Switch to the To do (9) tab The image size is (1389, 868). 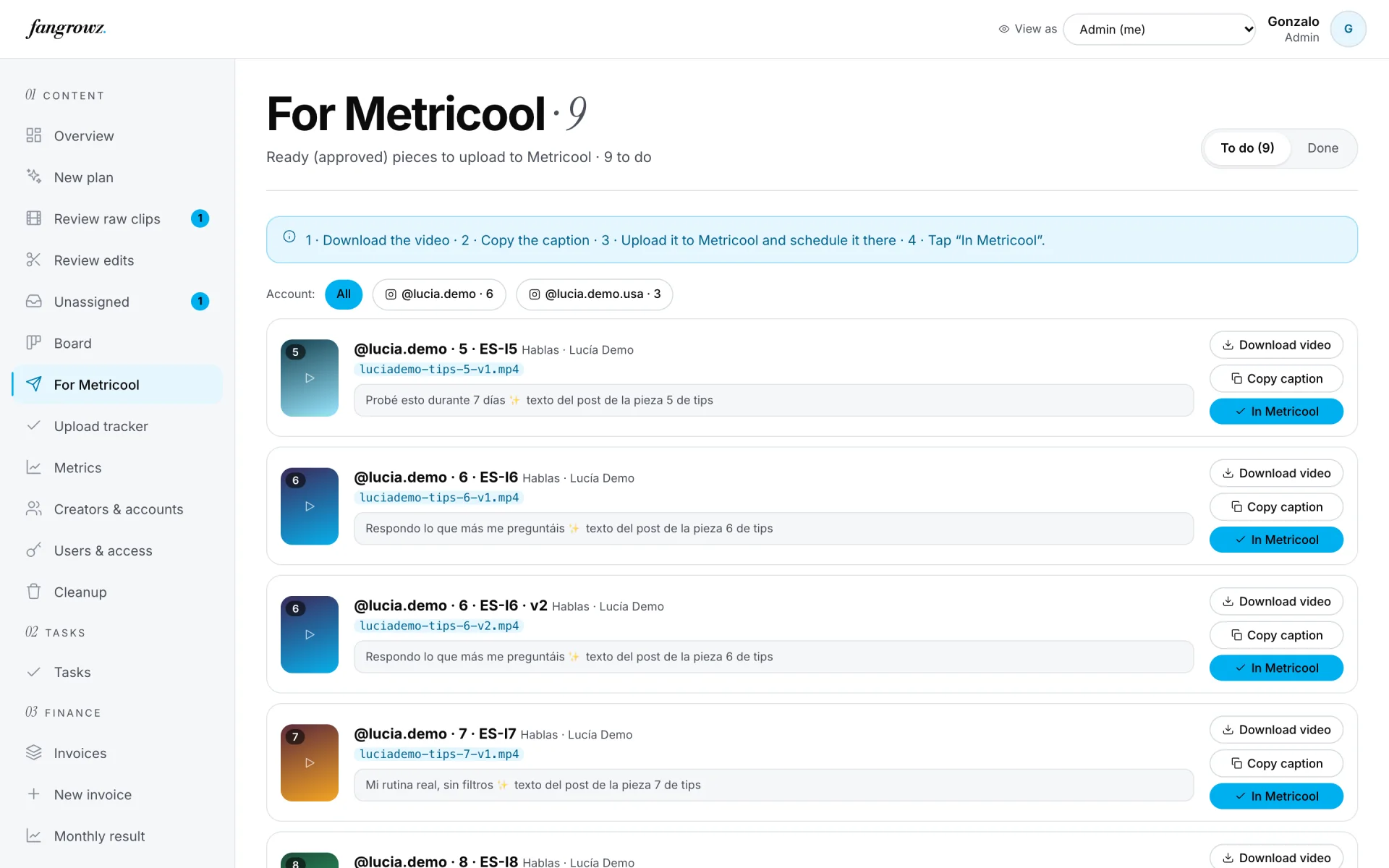pos(1247,148)
